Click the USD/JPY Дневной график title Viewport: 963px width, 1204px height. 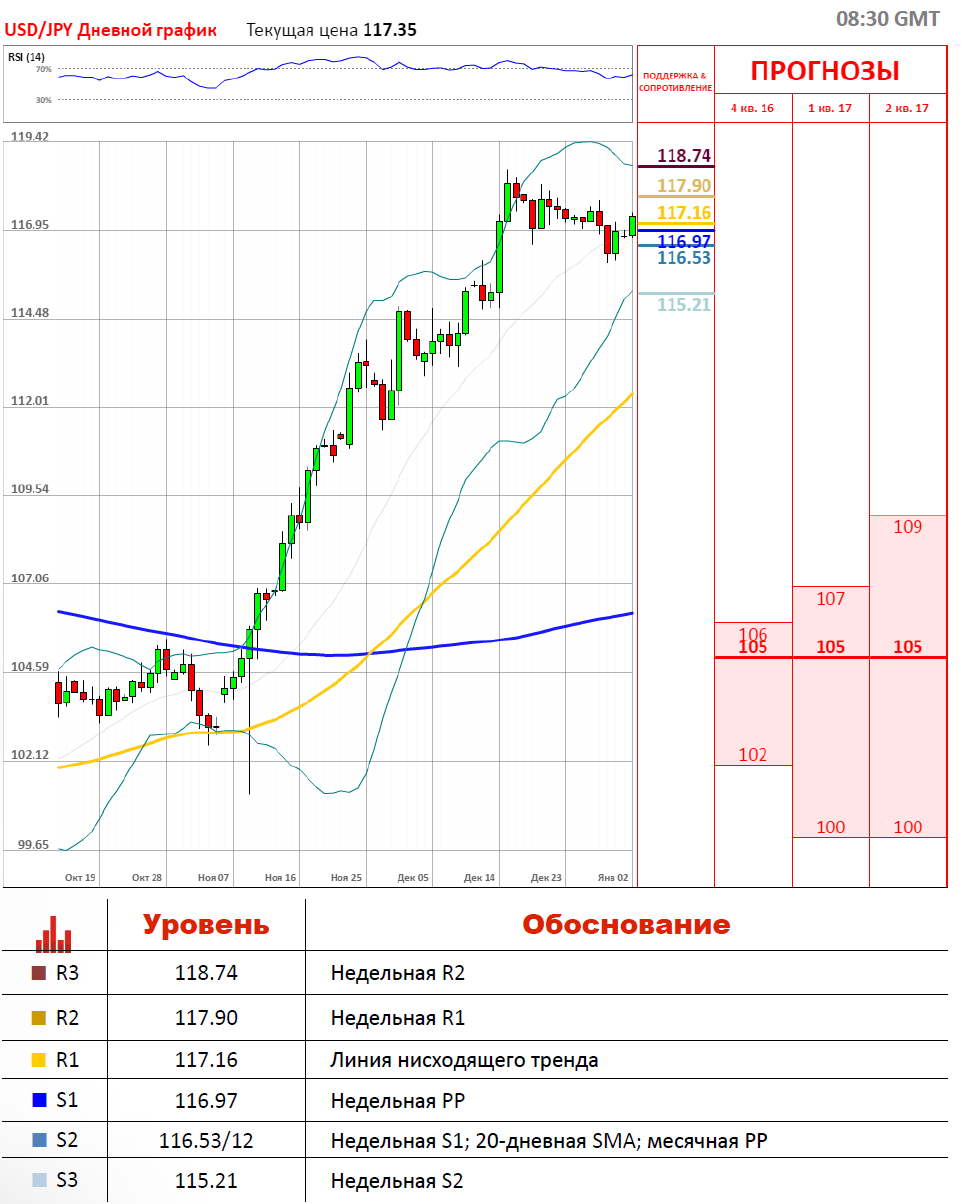(111, 30)
